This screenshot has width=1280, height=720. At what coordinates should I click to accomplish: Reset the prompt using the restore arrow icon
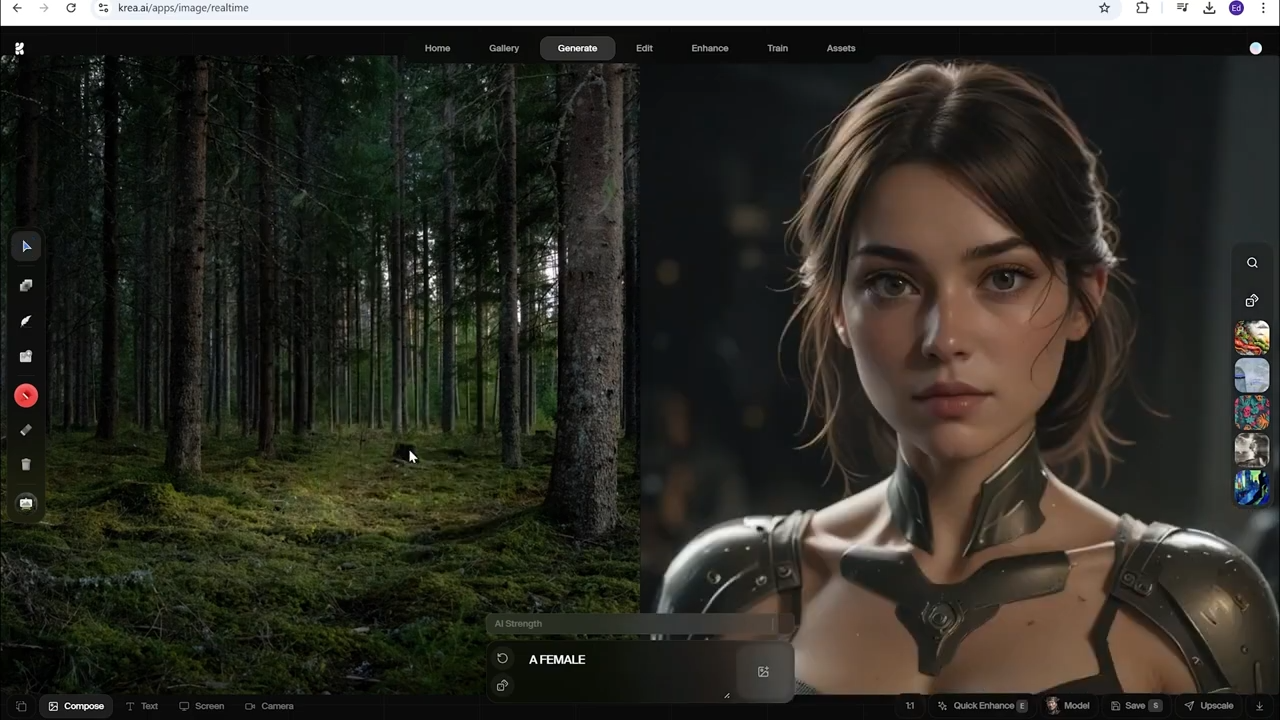pos(503,659)
